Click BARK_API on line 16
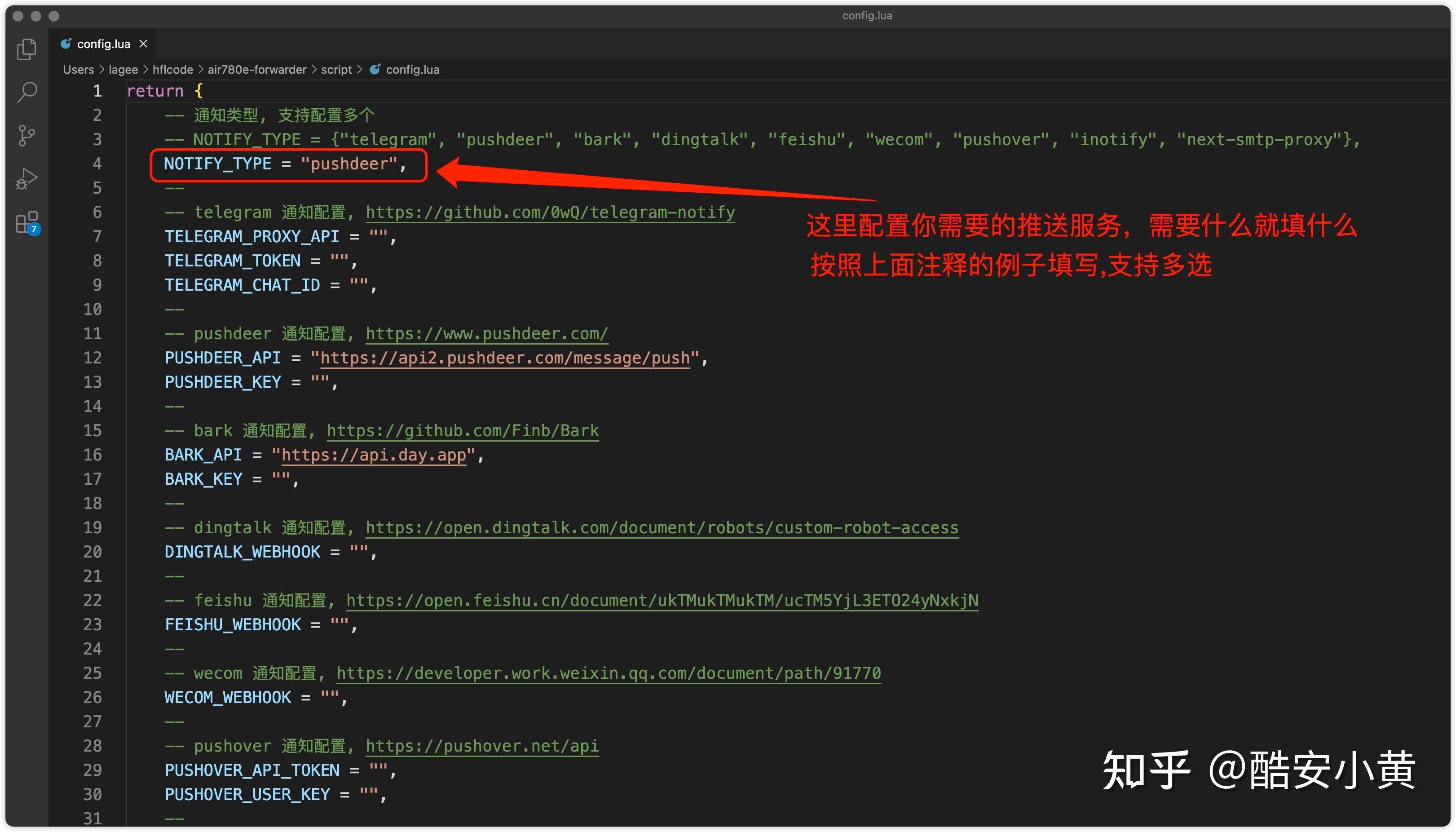The width and height of the screenshot is (1456, 832). 203,455
